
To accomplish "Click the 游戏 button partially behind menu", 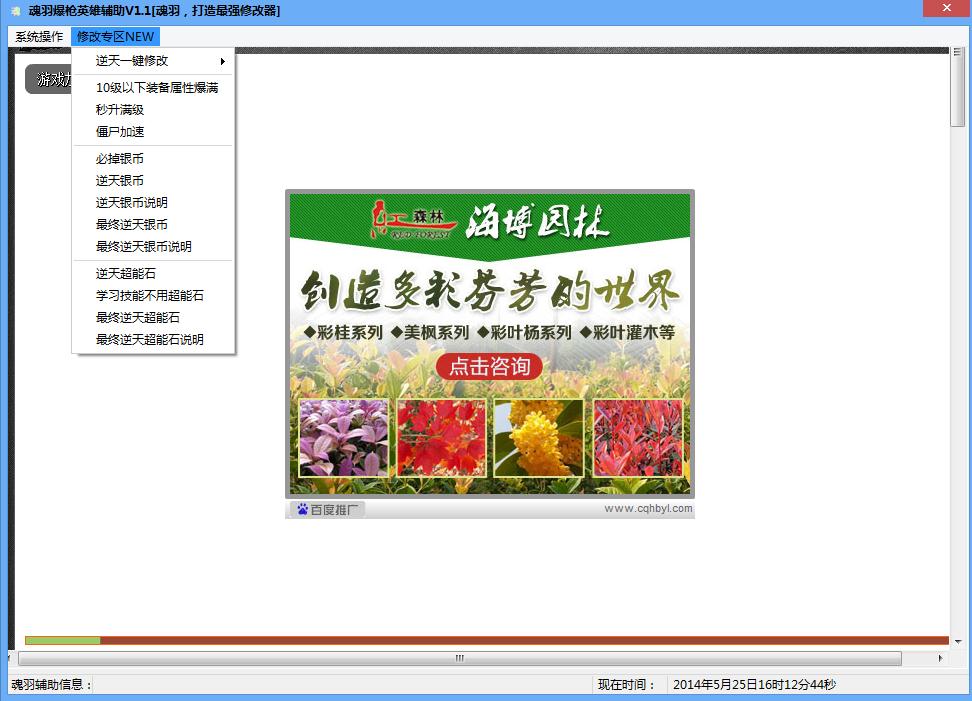I will pyautogui.click(x=49, y=79).
